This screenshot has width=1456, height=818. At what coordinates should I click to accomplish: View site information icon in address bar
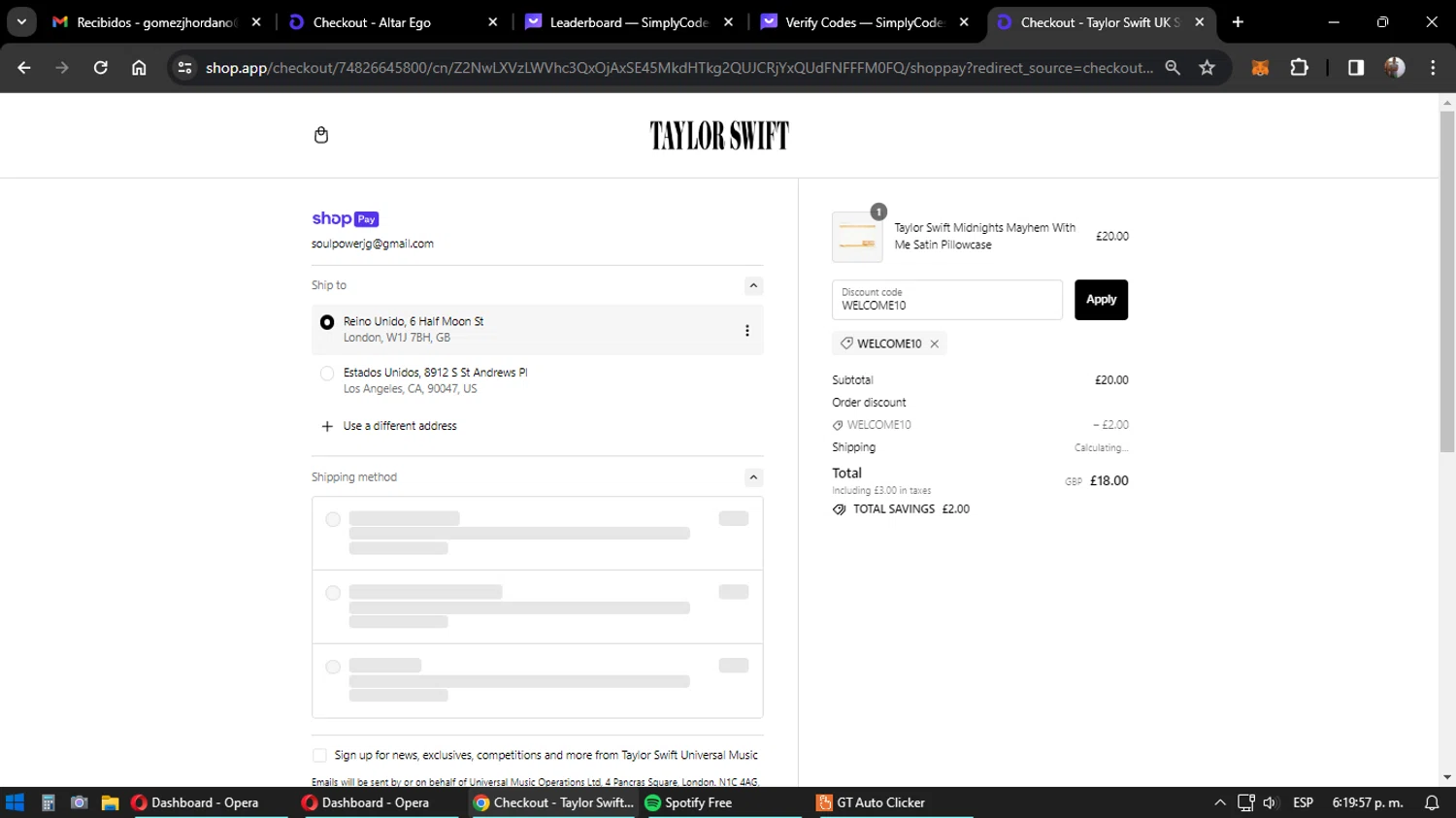[184, 68]
